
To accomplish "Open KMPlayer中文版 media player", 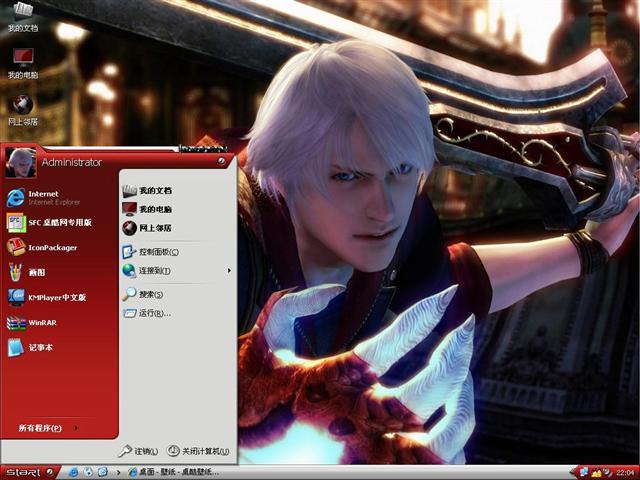I will [56, 297].
